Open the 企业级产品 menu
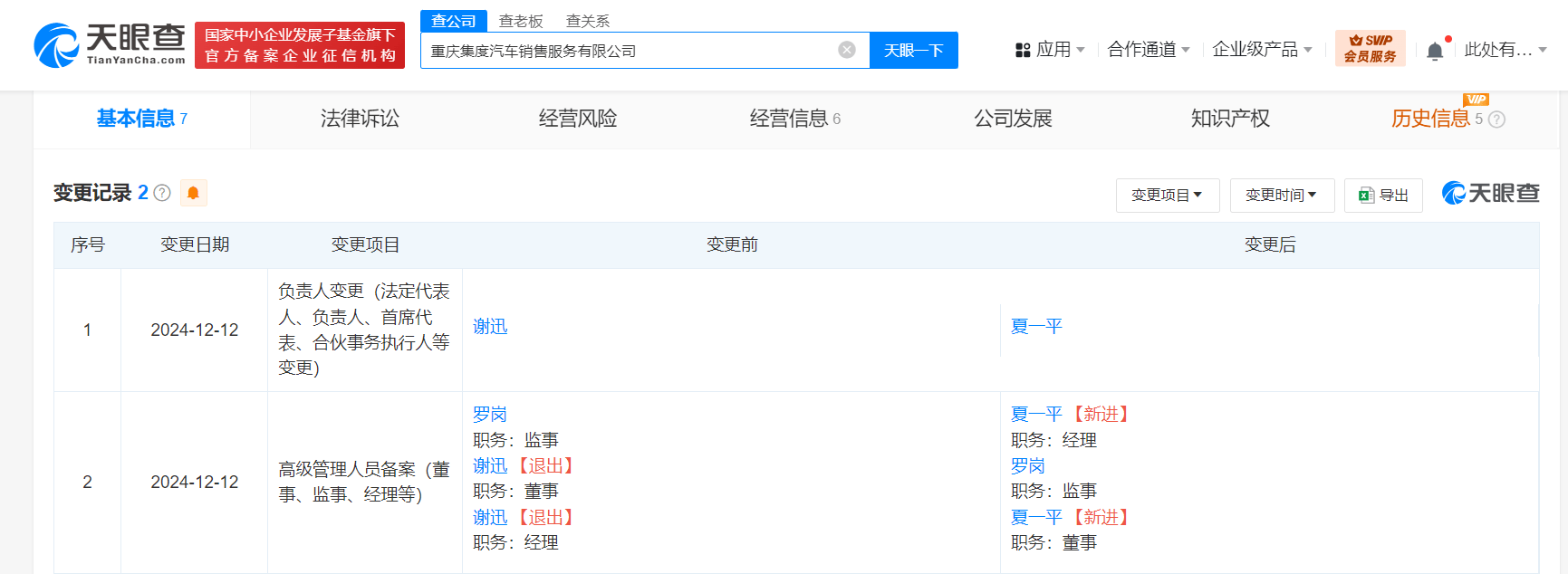Screen dimensions: 1568x574 tap(1261, 50)
